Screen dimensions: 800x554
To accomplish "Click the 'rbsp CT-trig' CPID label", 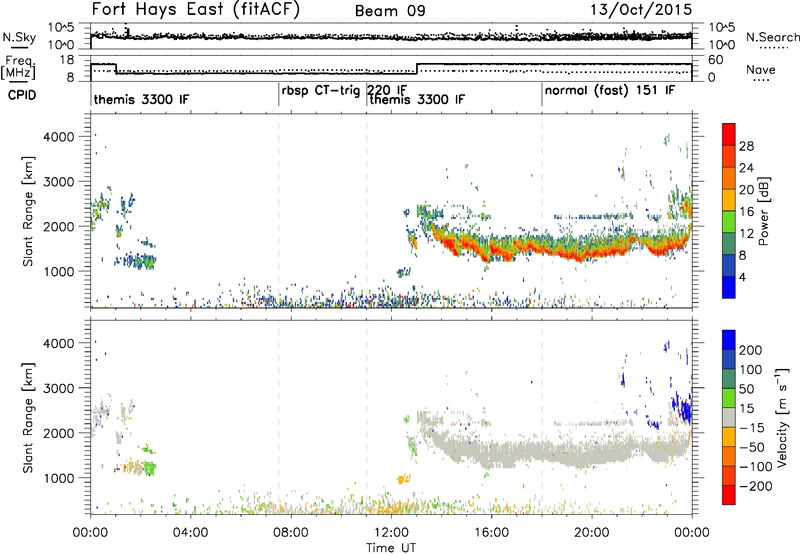I will tap(320, 91).
